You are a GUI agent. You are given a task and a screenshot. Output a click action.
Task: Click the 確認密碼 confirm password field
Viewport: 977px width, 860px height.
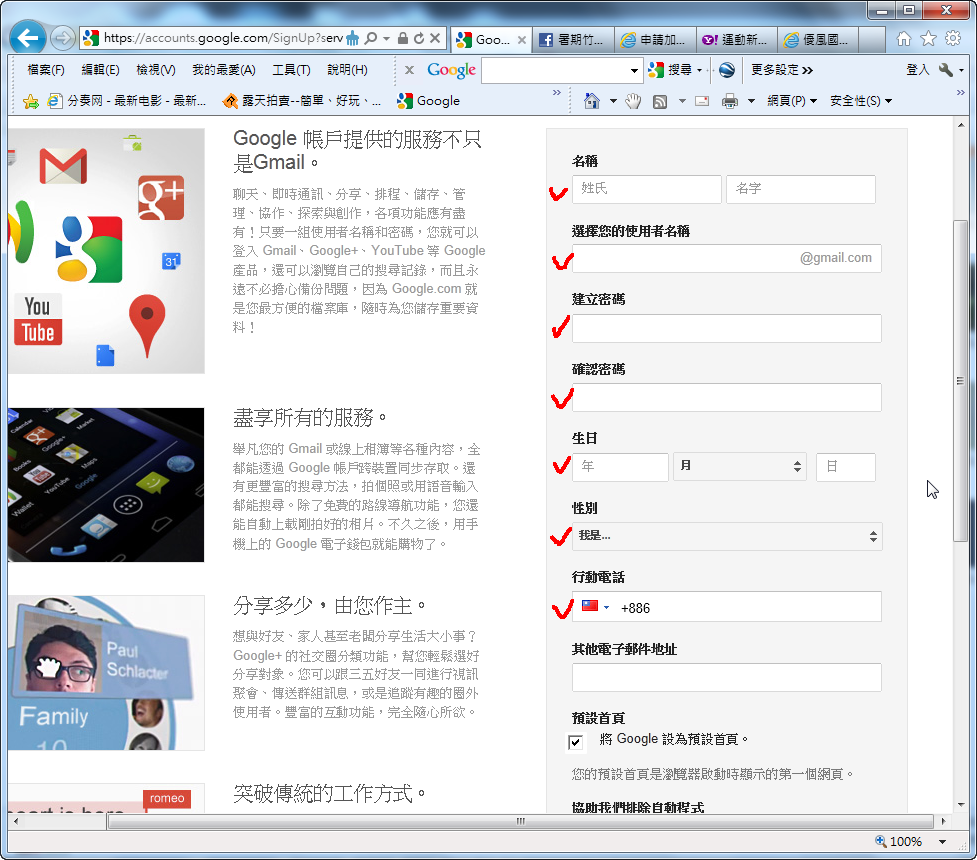(727, 397)
